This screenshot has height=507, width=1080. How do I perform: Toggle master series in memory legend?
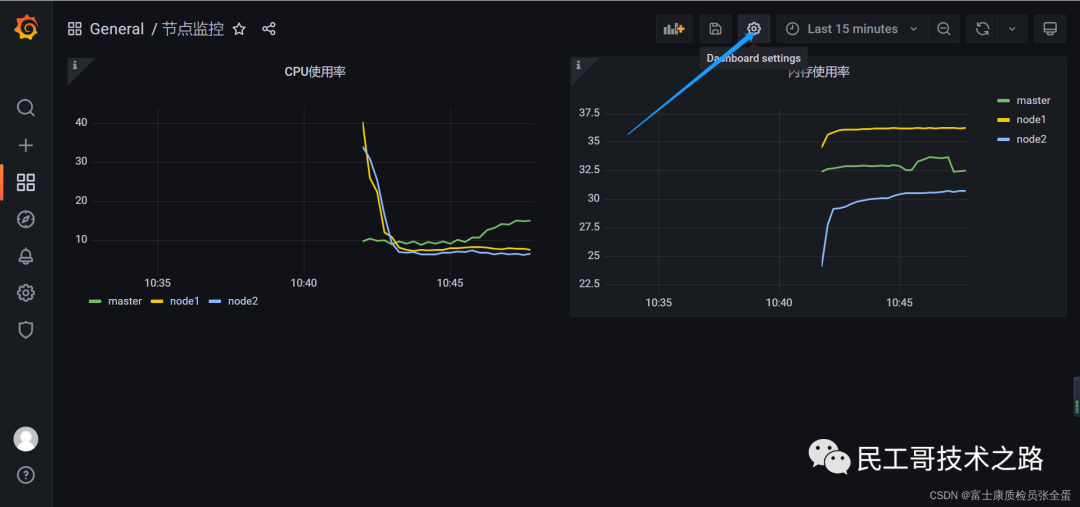tap(1033, 101)
